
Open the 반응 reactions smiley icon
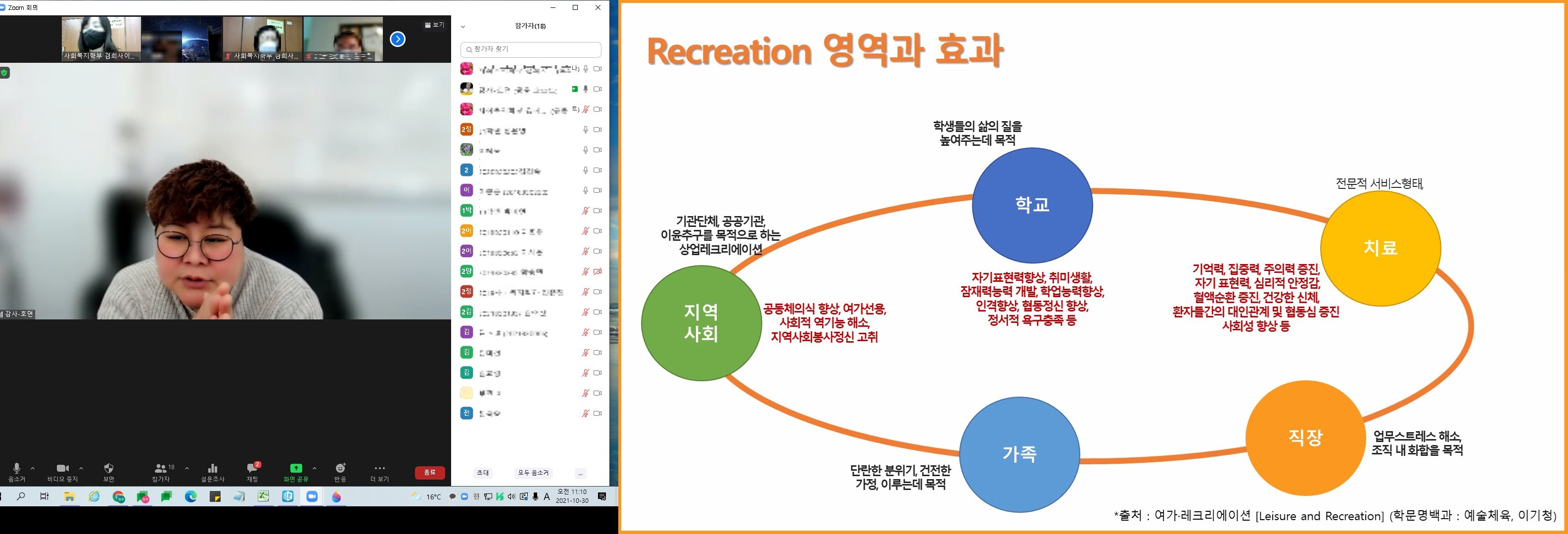[x=340, y=468]
